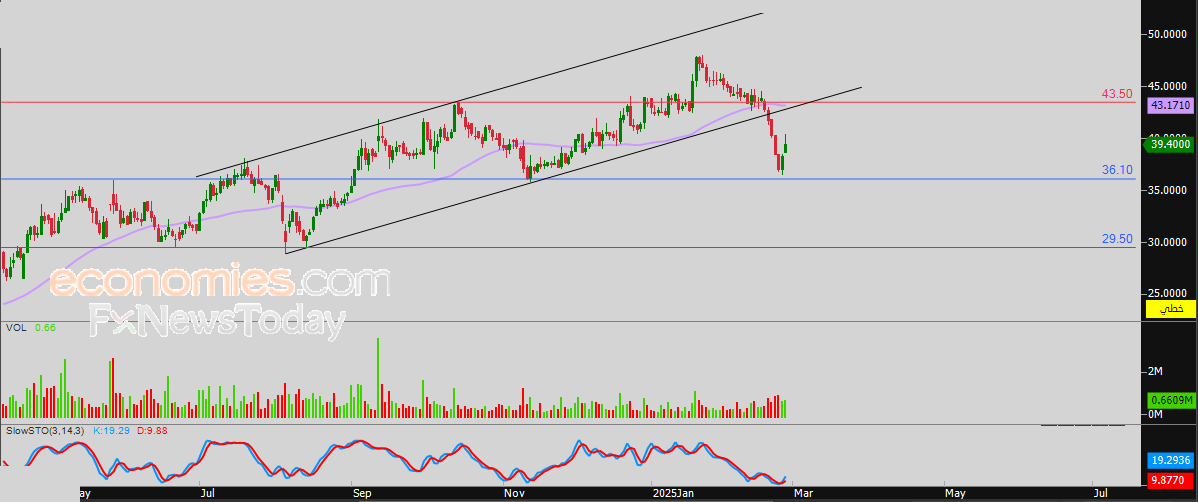
Task: Click the green 39.4000 current price tag
Action: tap(1169, 144)
